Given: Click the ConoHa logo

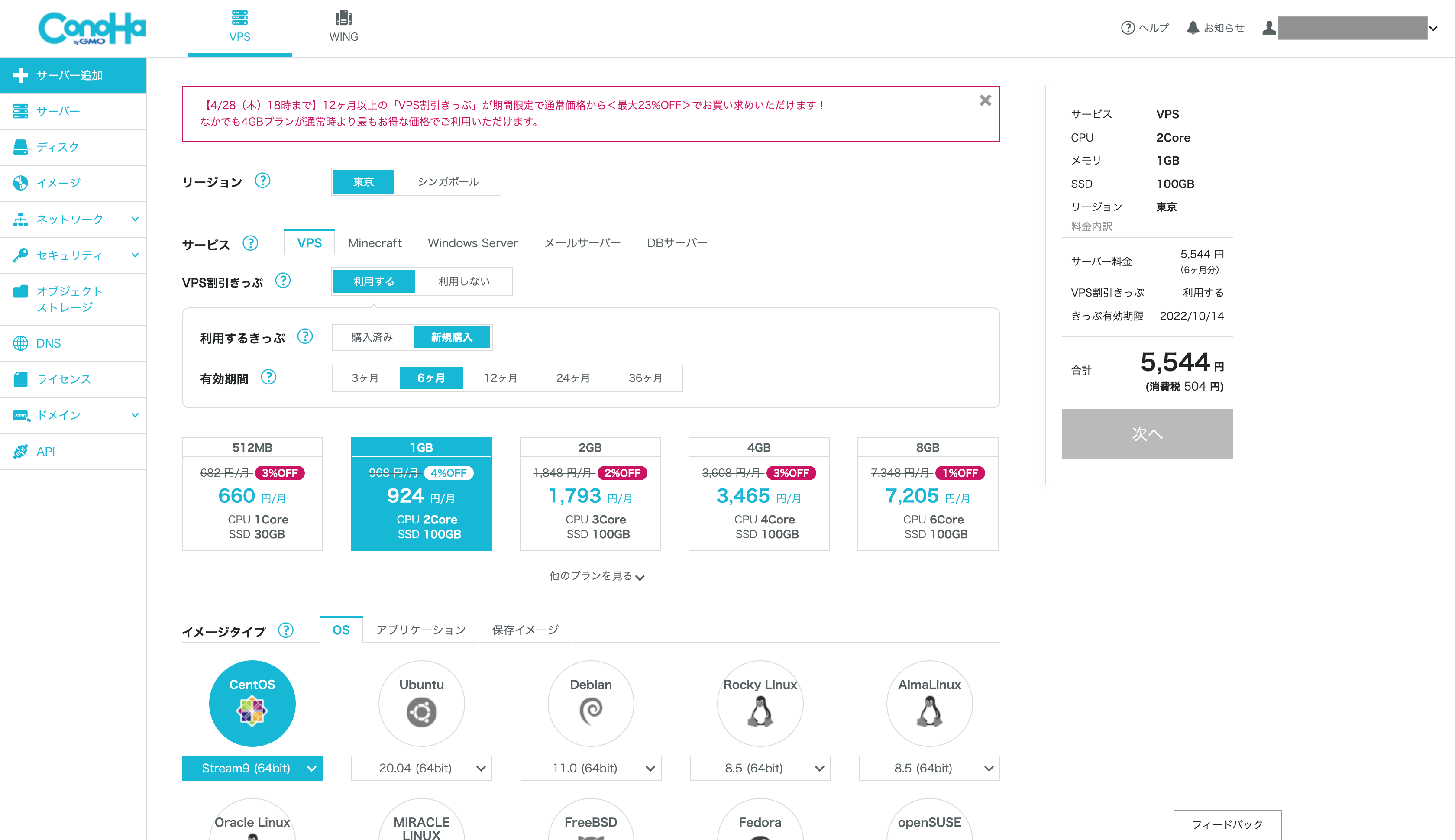Looking at the screenshot, I should [x=92, y=28].
